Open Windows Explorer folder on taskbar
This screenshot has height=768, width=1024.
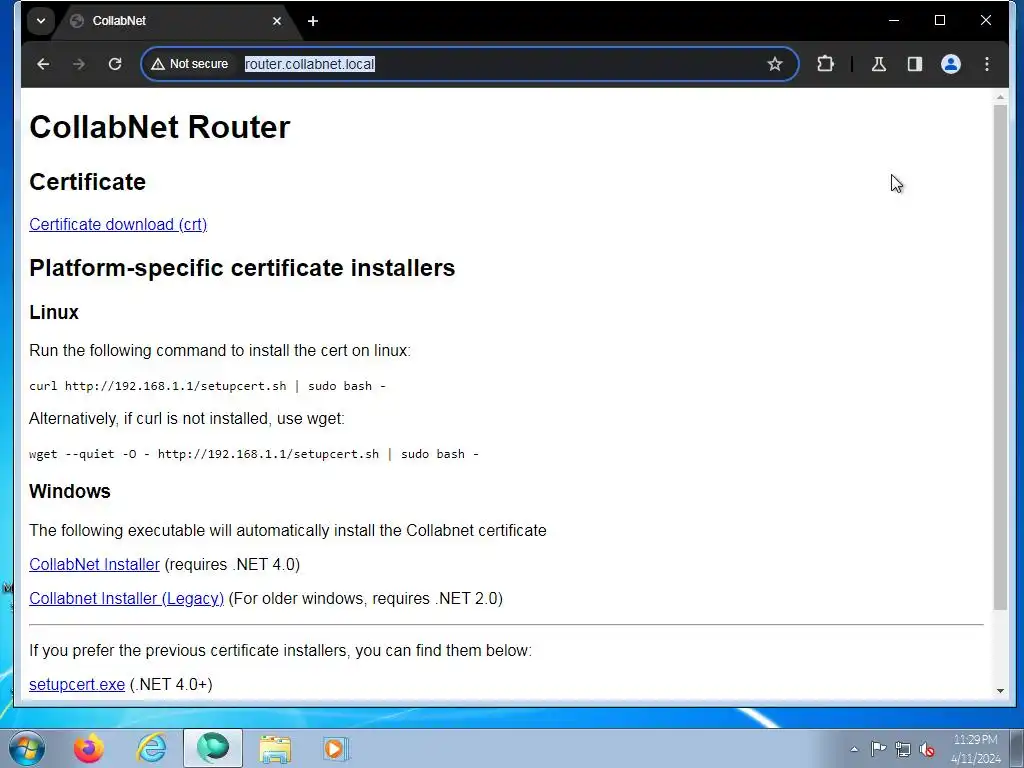276,748
